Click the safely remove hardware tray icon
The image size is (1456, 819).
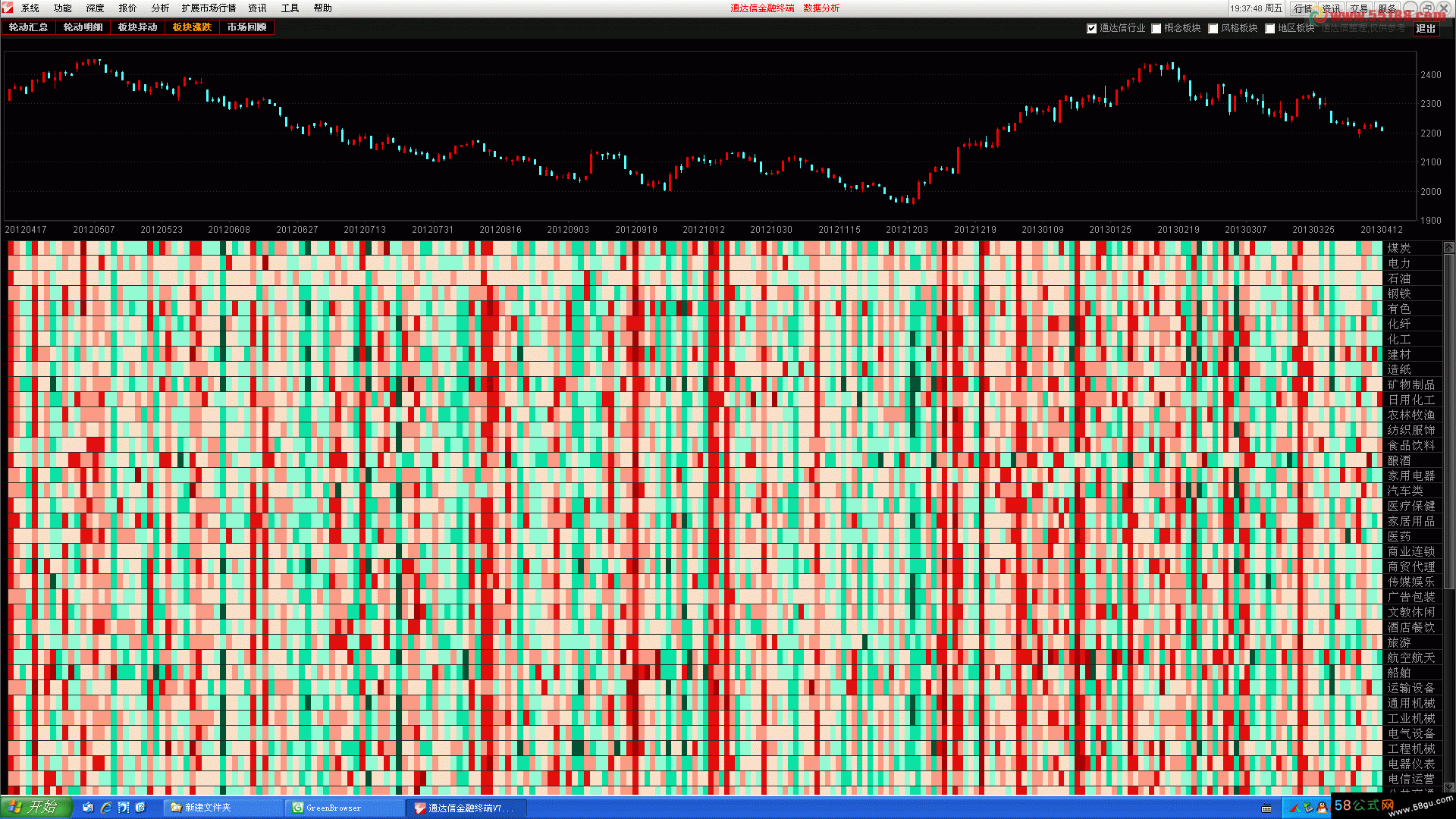[x=1309, y=808]
